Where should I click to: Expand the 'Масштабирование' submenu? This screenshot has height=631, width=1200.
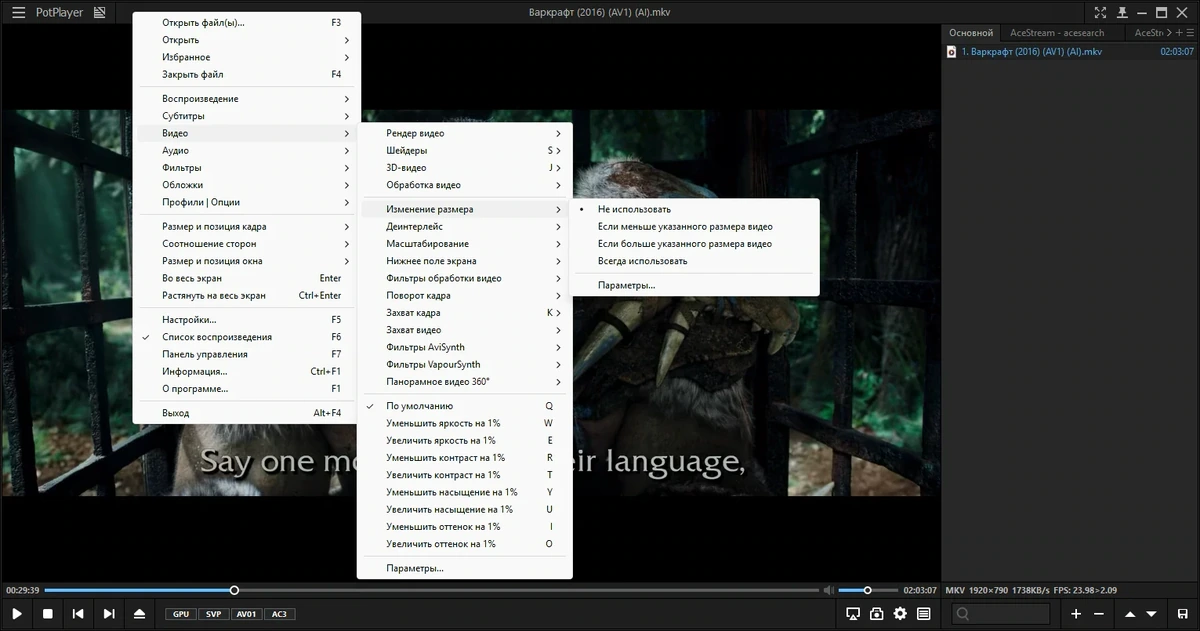click(465, 243)
